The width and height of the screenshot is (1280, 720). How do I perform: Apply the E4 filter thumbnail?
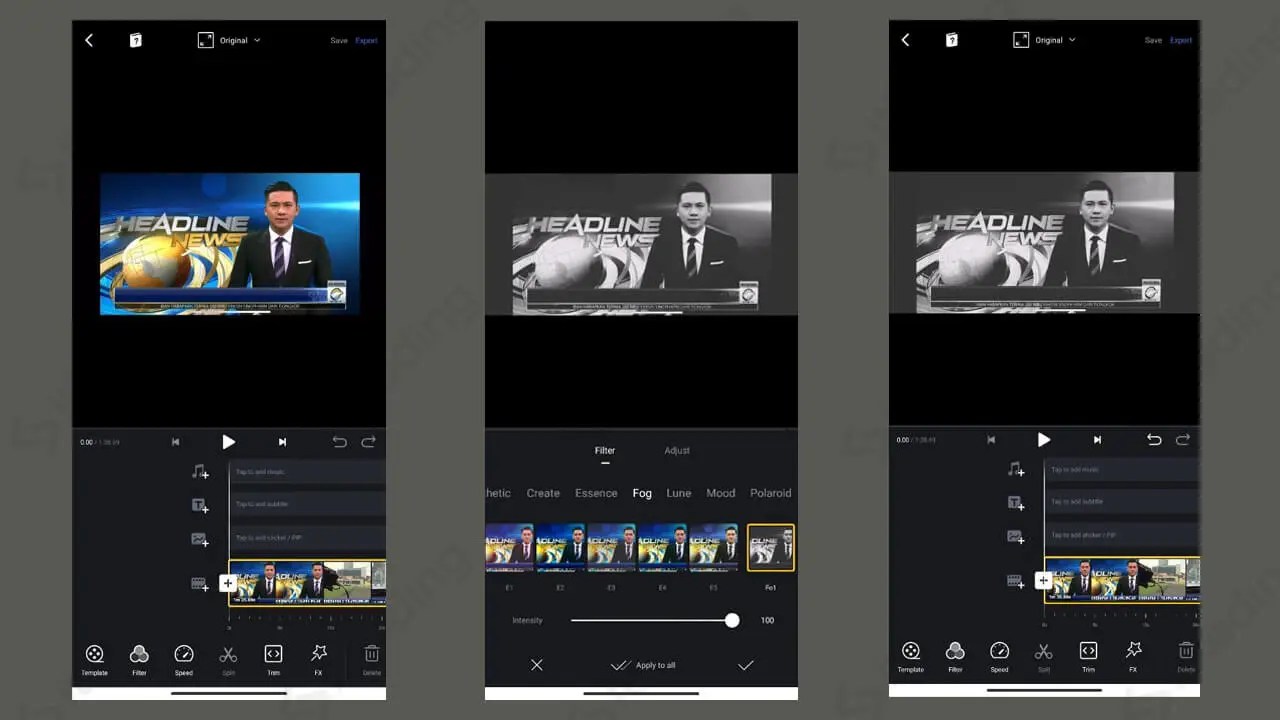tap(663, 547)
